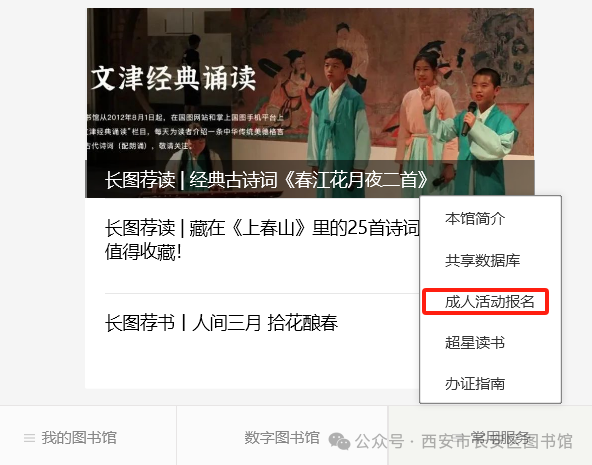Open the 人间三月 拾花酿春 article
The width and height of the screenshot is (592, 465).
coord(221,323)
